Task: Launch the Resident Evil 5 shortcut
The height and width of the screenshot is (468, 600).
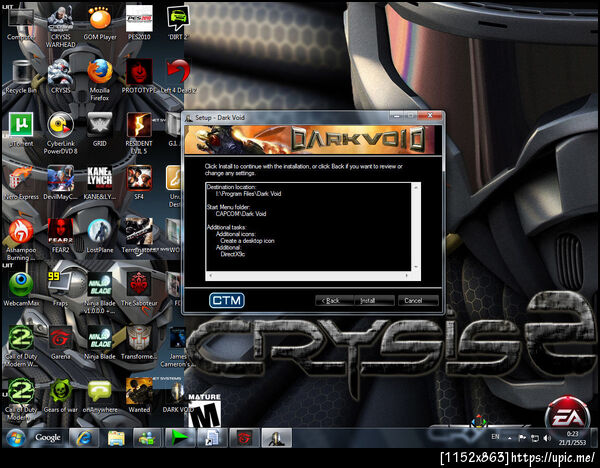Action: click(x=139, y=133)
